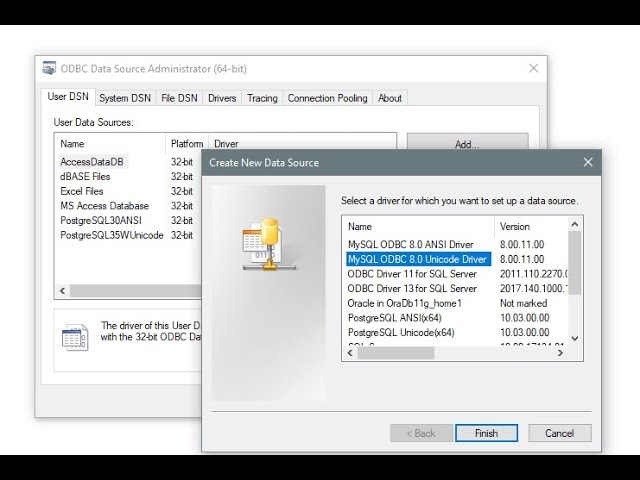Click the Finish button

487,433
